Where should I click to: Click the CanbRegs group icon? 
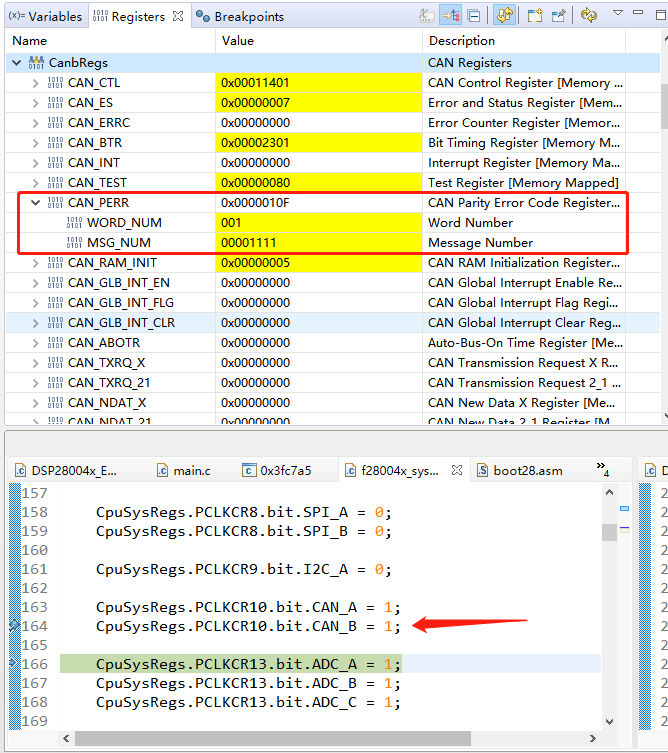[36, 63]
